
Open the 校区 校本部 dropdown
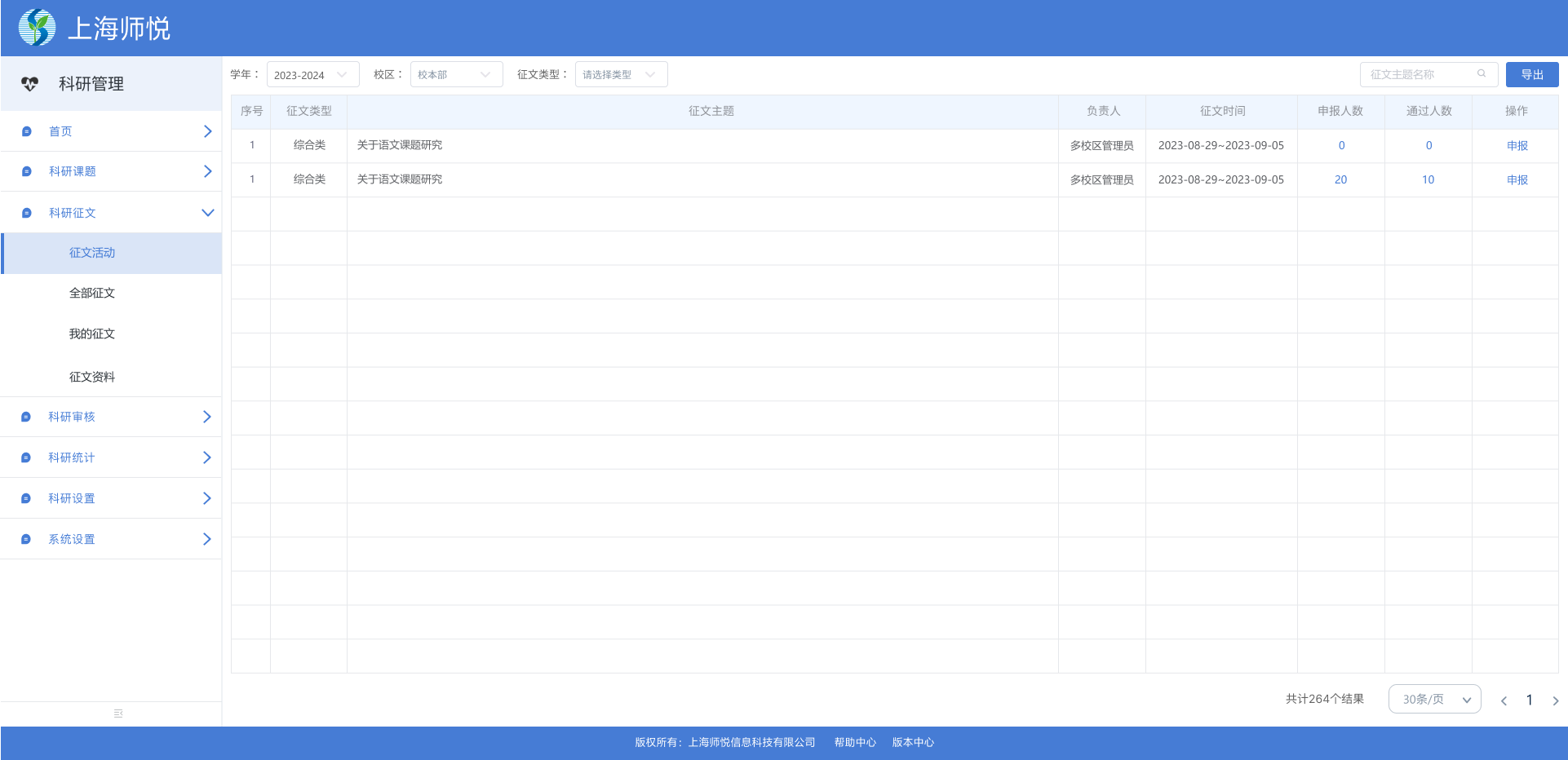click(x=456, y=75)
